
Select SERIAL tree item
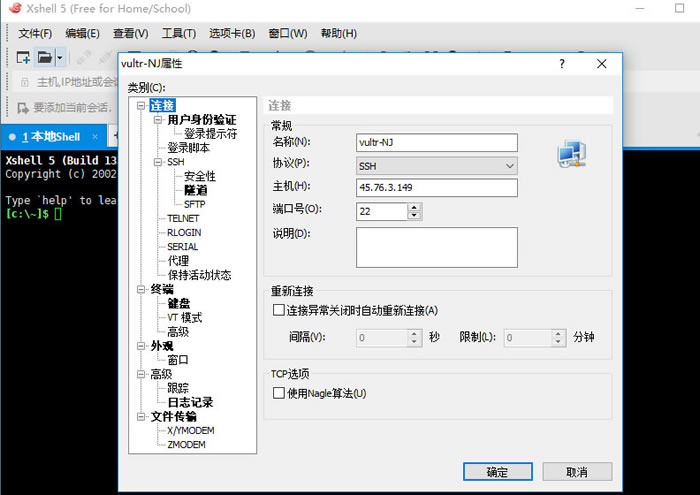pyautogui.click(x=182, y=247)
